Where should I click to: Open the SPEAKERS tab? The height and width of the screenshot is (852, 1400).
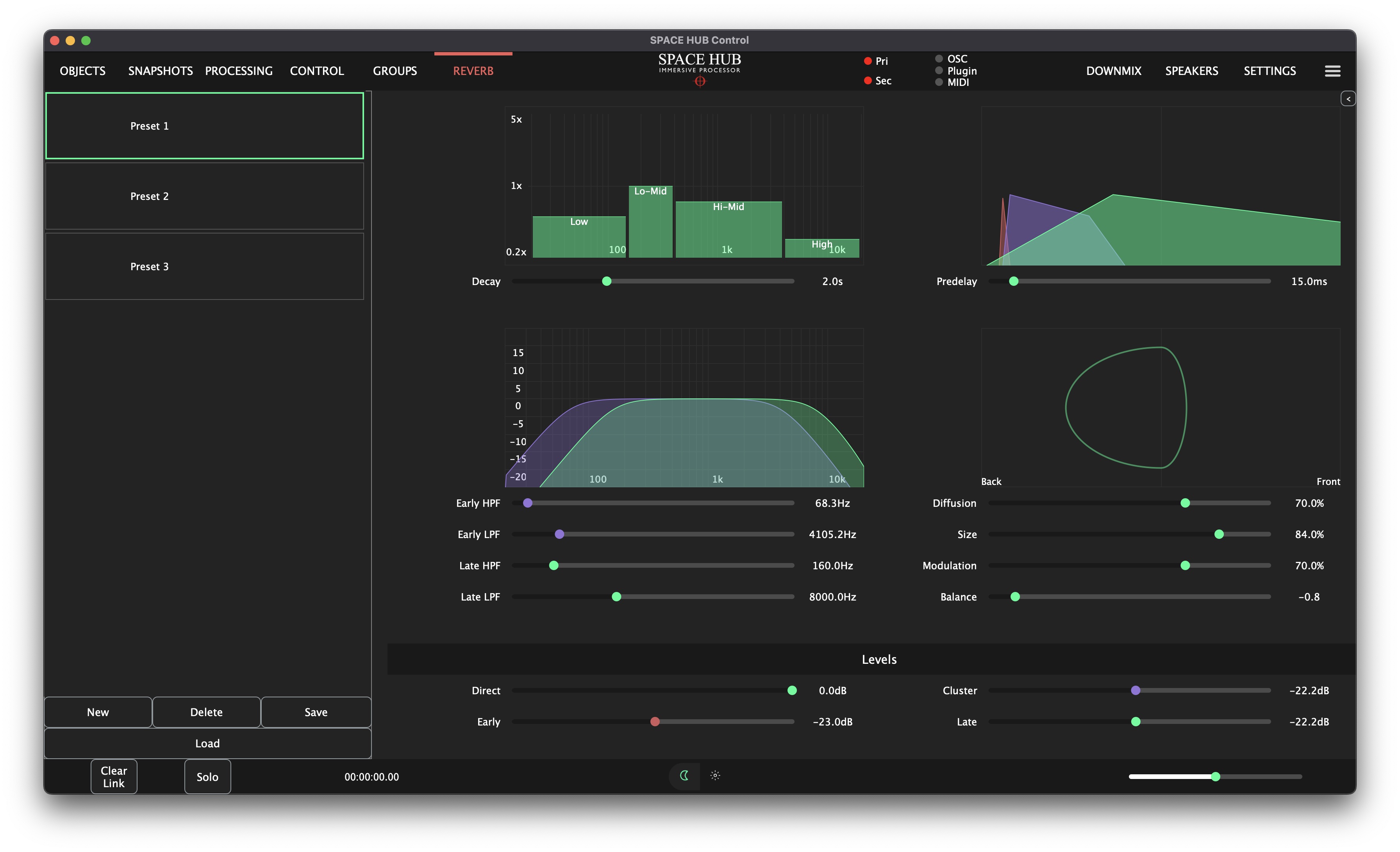pos(1191,71)
